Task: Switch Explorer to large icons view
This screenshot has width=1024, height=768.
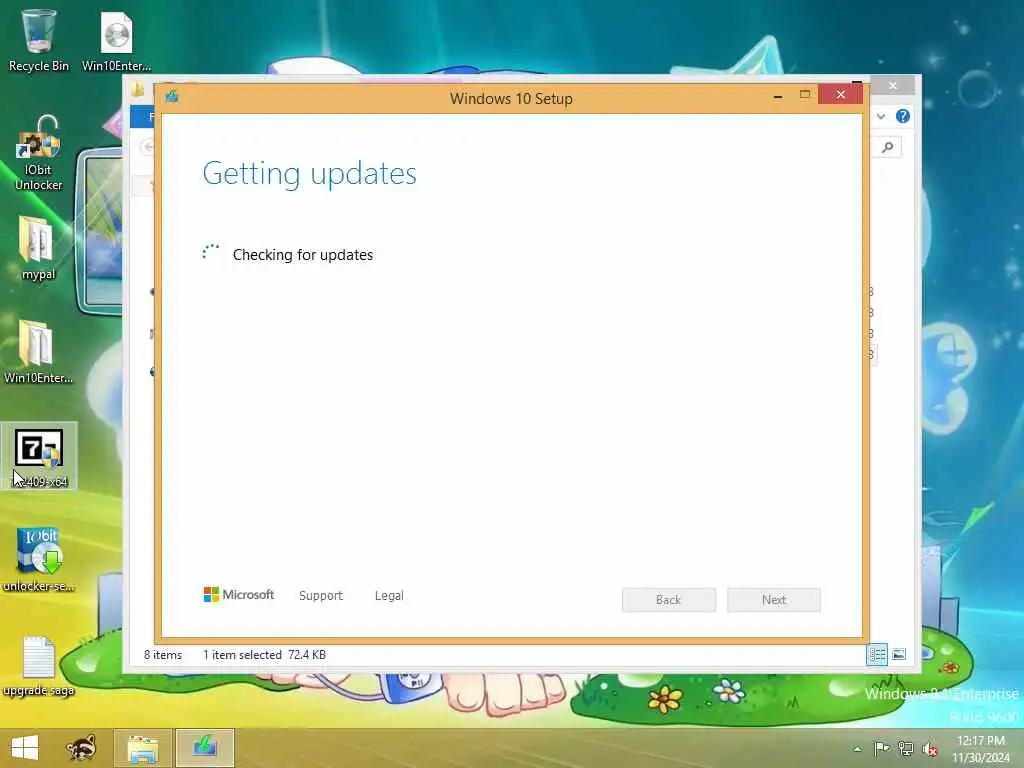Action: (899, 654)
